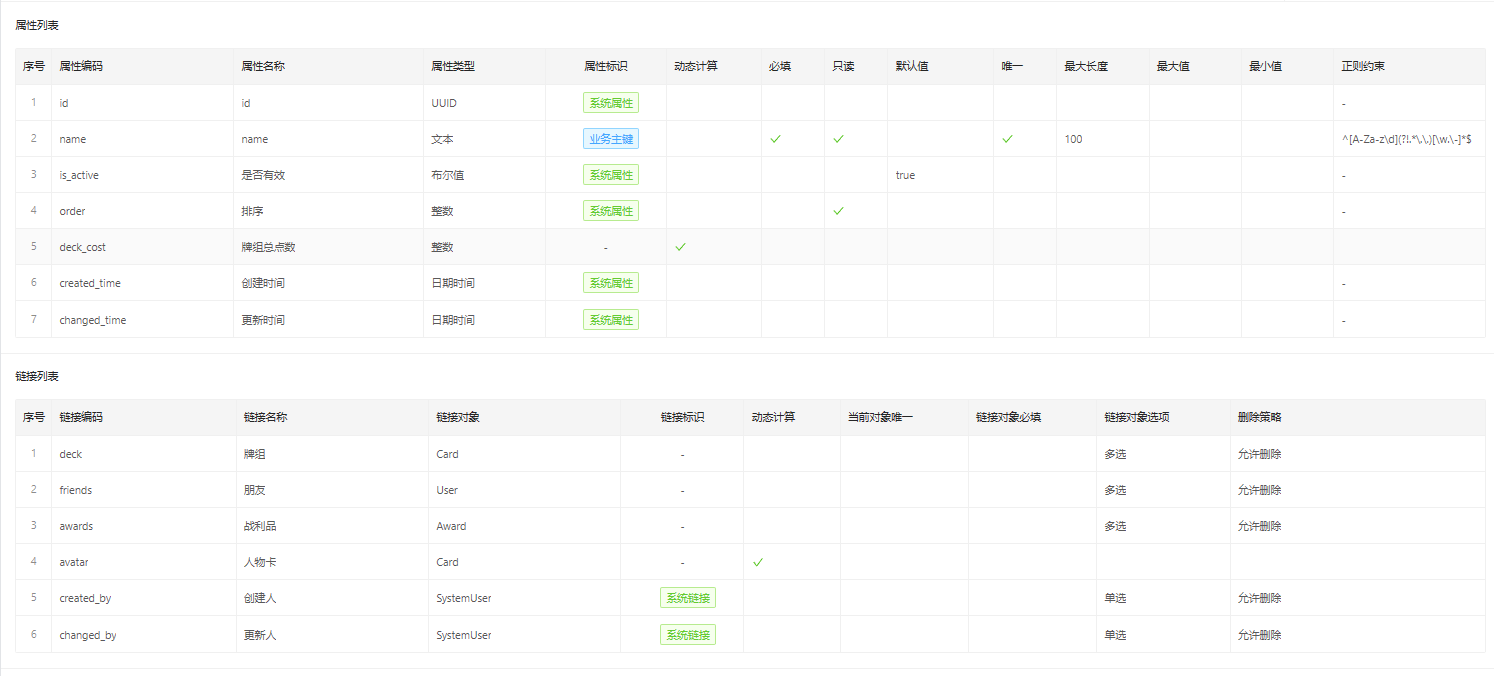Select the 链接对象 column header
The width and height of the screenshot is (1494, 676).
pos(457,417)
